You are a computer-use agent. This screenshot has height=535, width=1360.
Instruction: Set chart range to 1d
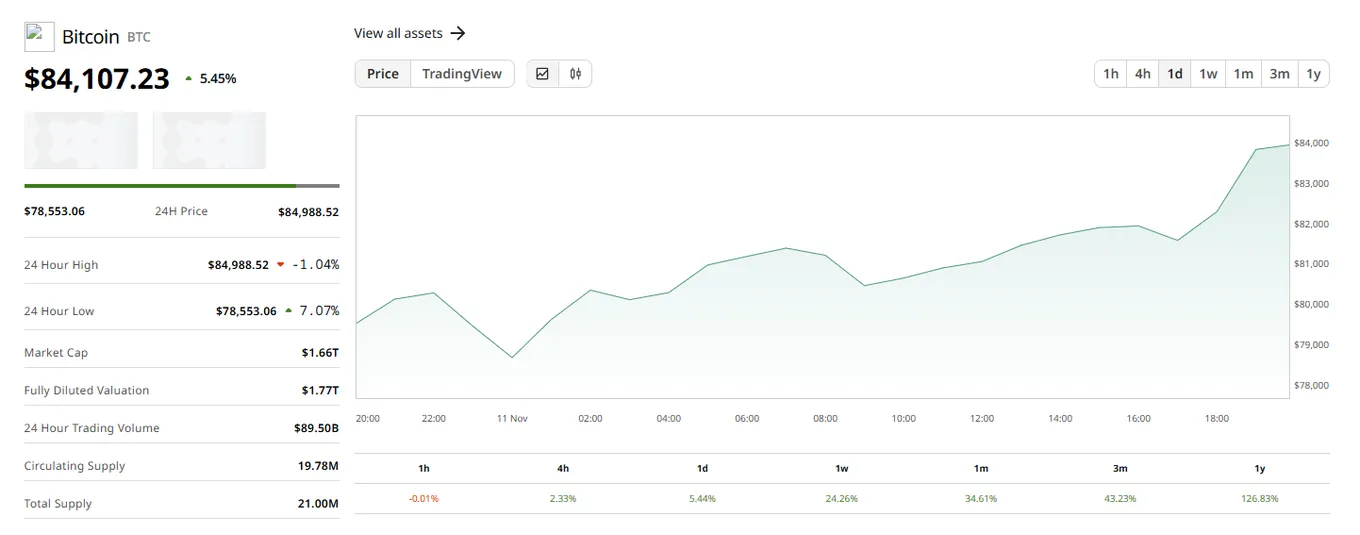1175,74
